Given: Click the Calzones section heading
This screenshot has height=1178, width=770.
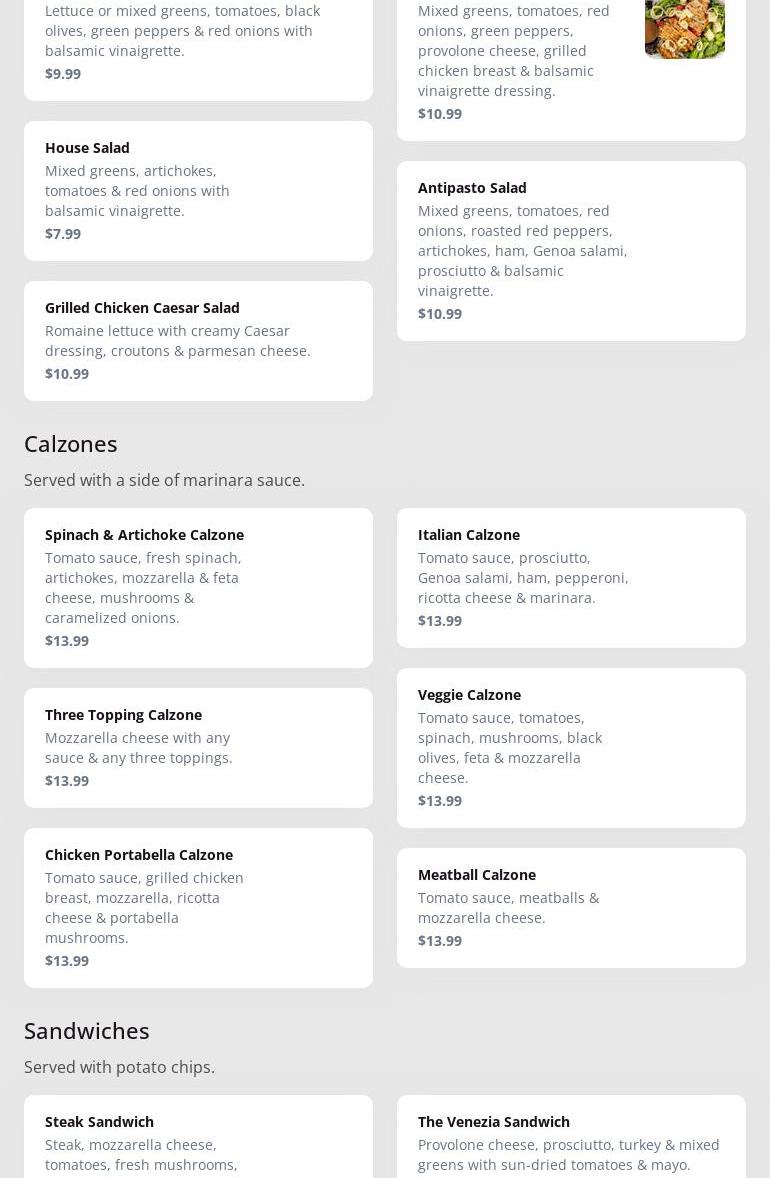Looking at the screenshot, I should coord(71,443).
